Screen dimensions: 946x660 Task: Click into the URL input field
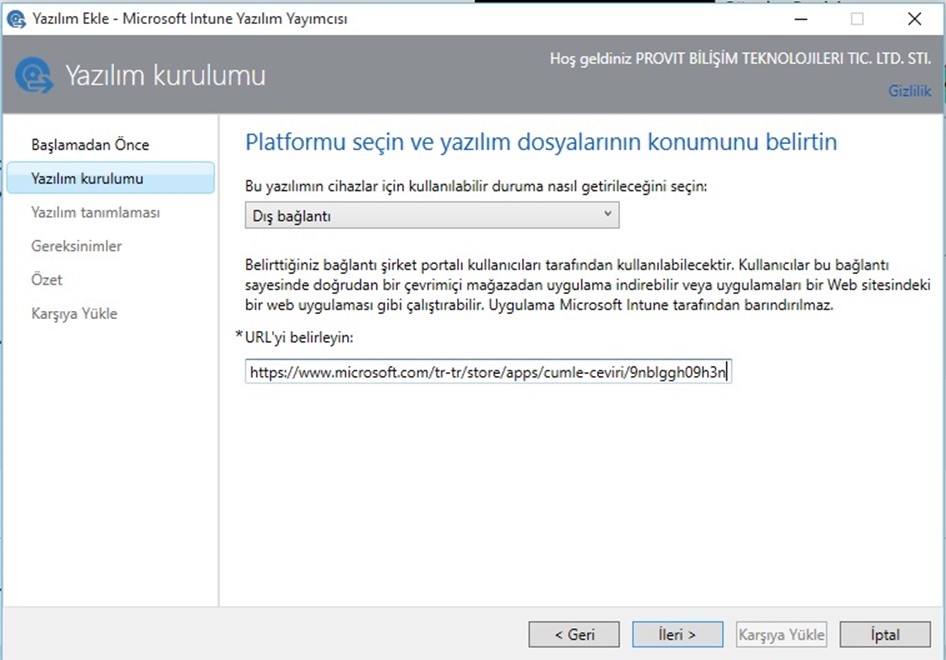(x=488, y=372)
